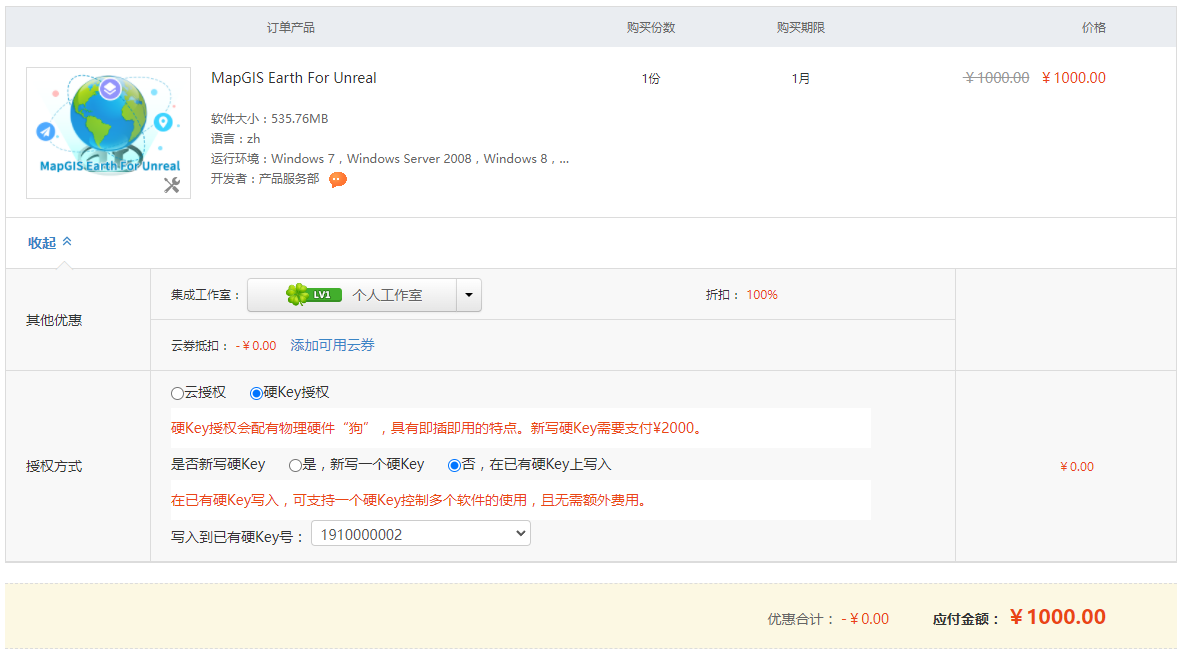
Task: Click the red current price ￥1000.00 in product row
Action: (1074, 78)
